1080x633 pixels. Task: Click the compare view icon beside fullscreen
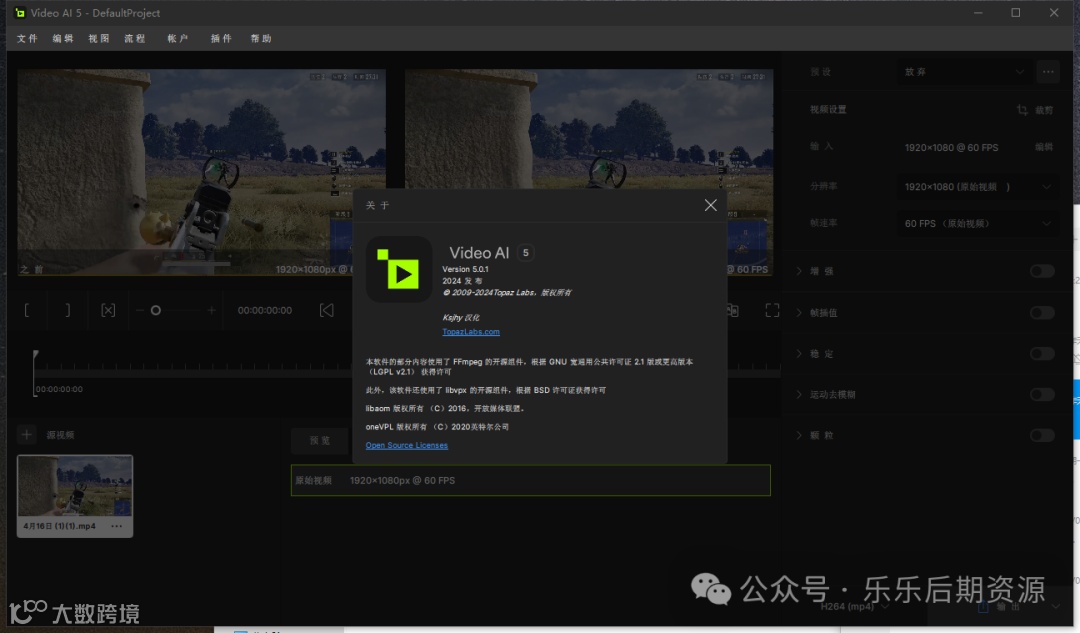point(733,311)
